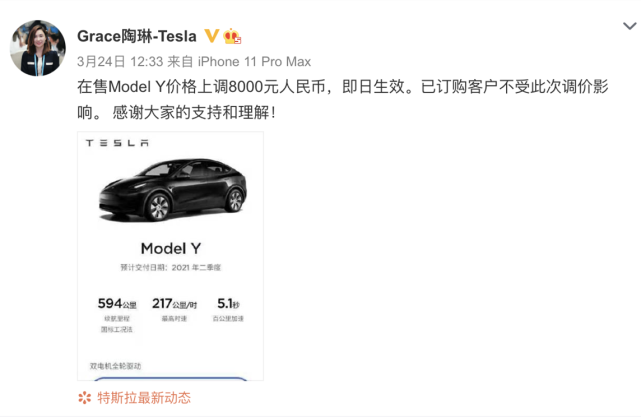Click the orange topic flower icon
641x417 pixels.
(x=85, y=398)
